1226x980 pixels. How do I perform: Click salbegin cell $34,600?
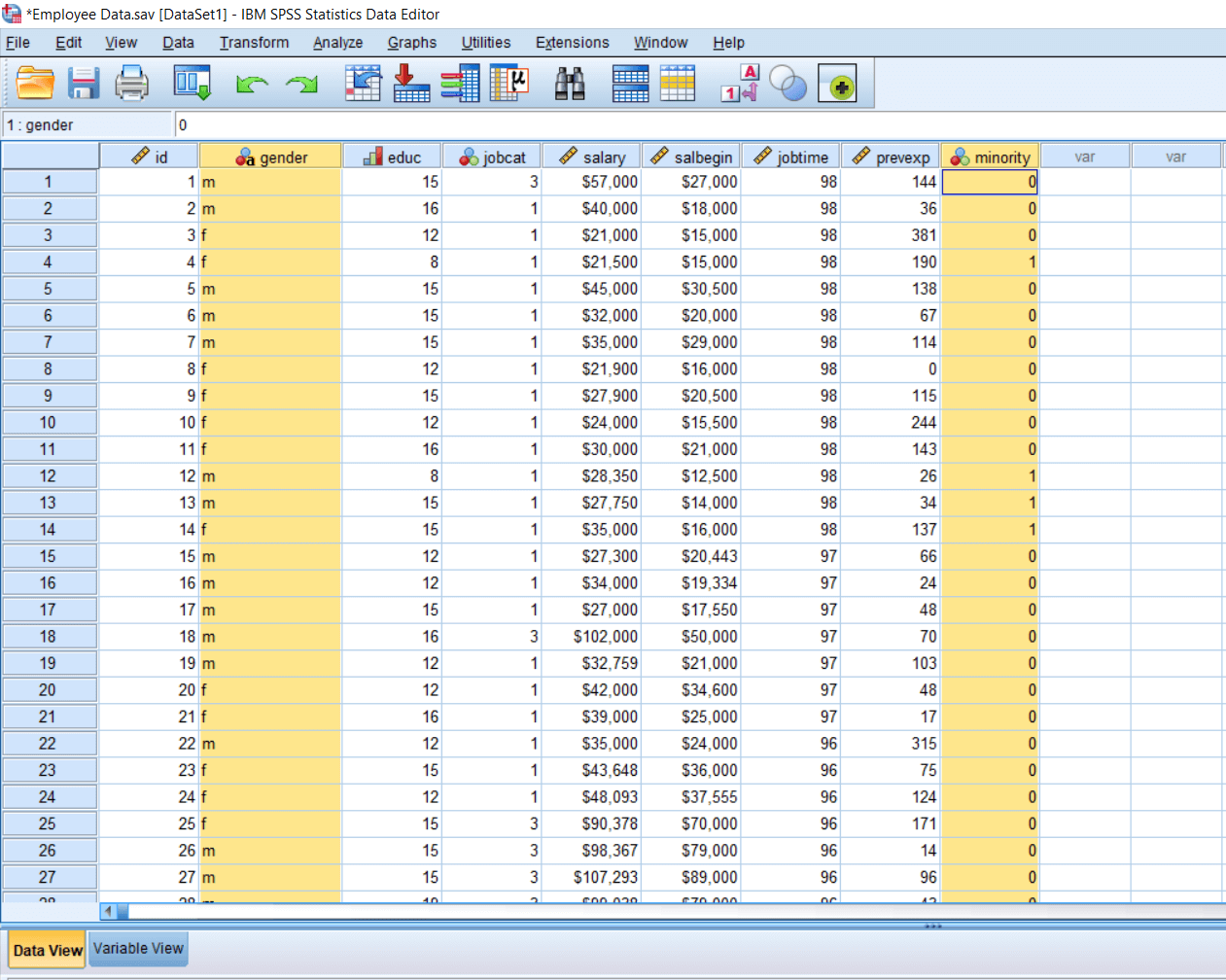pyautogui.click(x=691, y=690)
